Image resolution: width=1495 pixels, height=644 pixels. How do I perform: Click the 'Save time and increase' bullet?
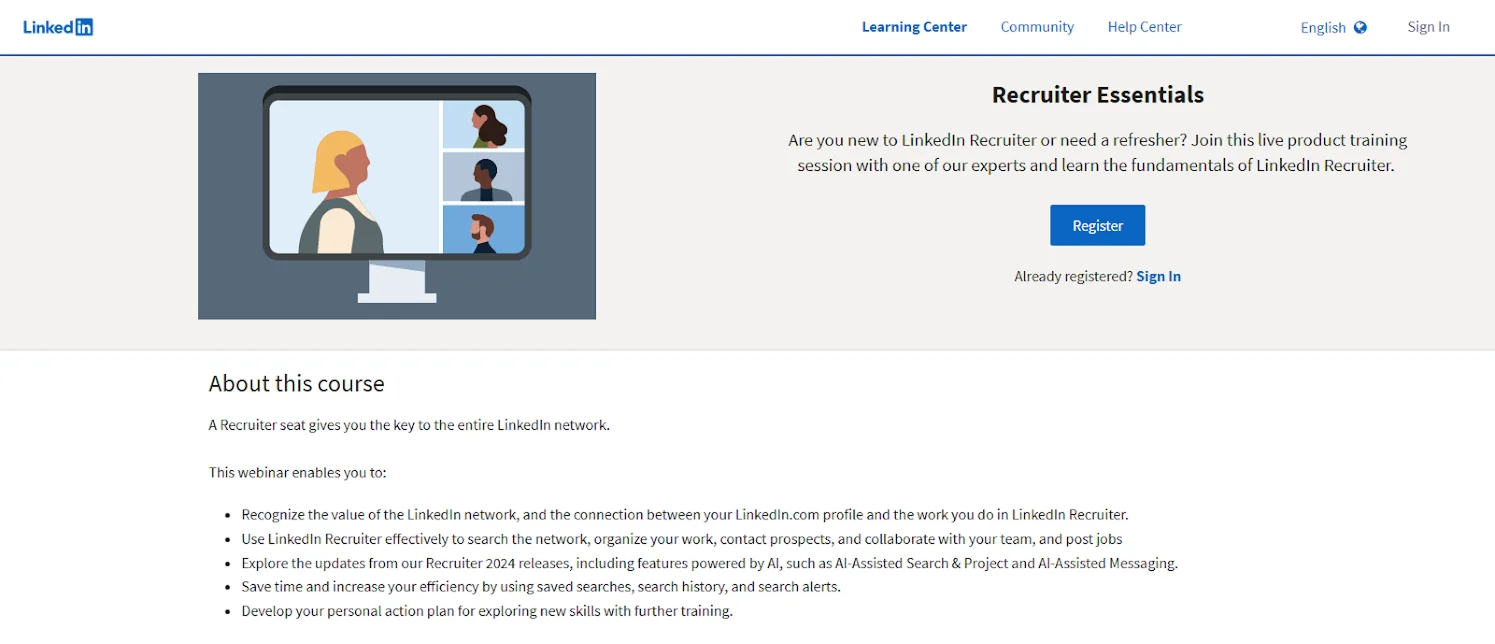pos(541,587)
